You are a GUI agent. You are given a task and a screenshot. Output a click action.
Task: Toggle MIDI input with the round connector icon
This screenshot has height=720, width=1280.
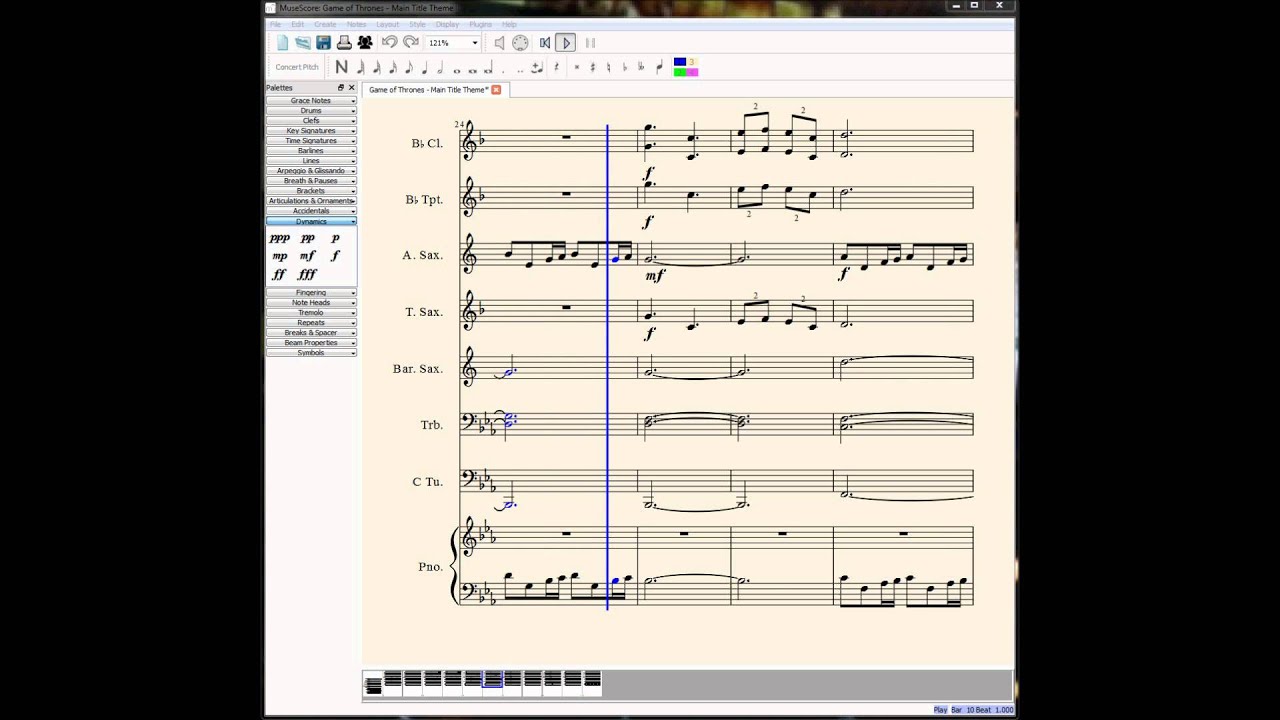520,43
